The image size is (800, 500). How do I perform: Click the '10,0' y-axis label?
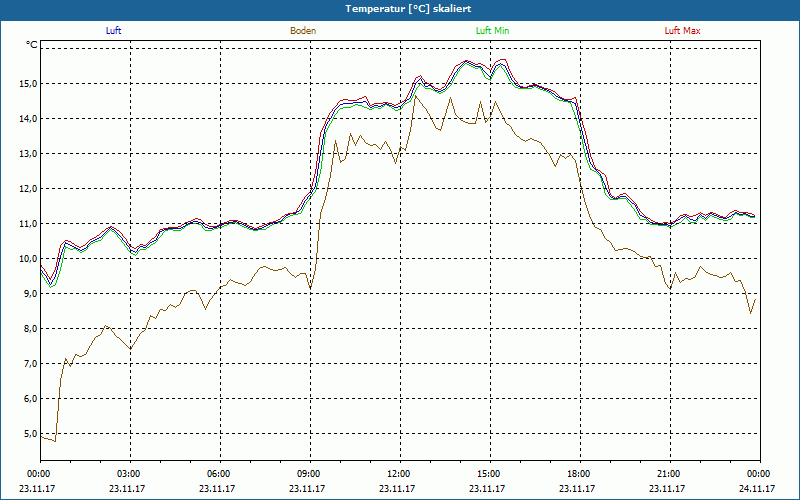coord(29,258)
